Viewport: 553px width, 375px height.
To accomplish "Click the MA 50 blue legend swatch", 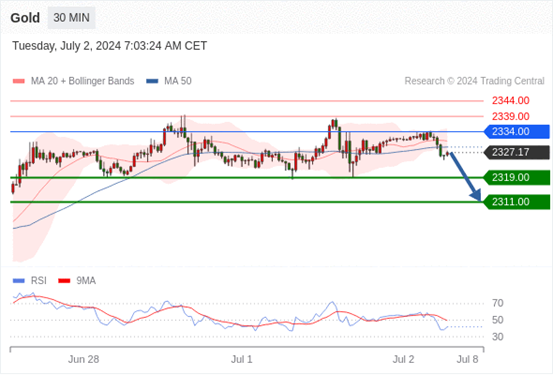I will click(x=152, y=81).
